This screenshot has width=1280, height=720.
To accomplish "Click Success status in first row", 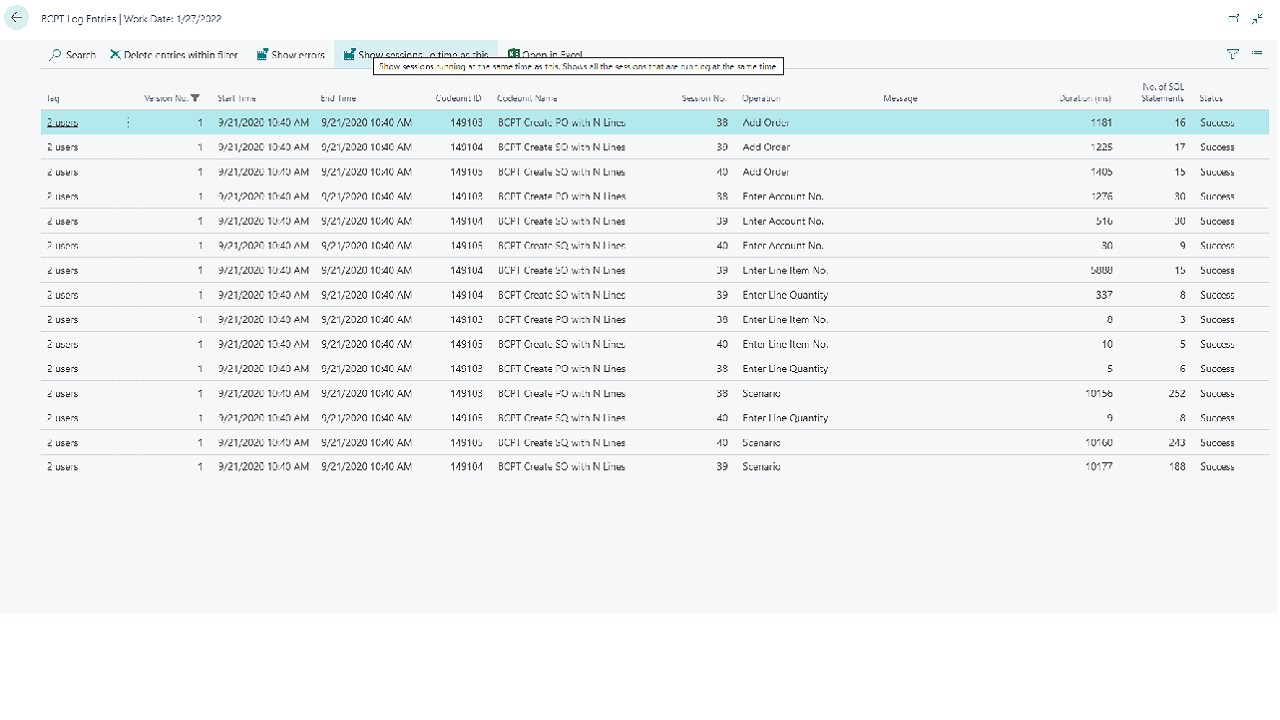I will pyautogui.click(x=1217, y=122).
